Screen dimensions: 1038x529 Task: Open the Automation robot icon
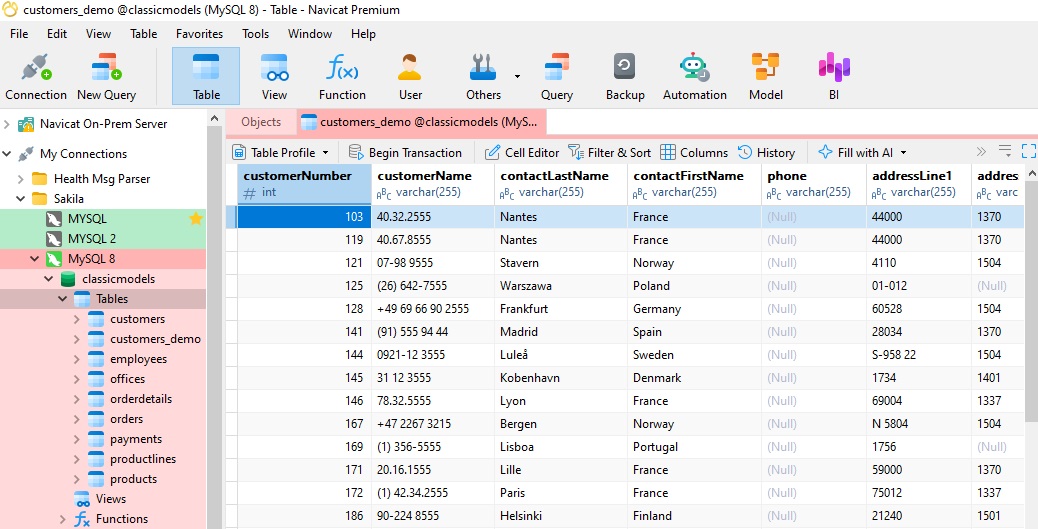694,76
